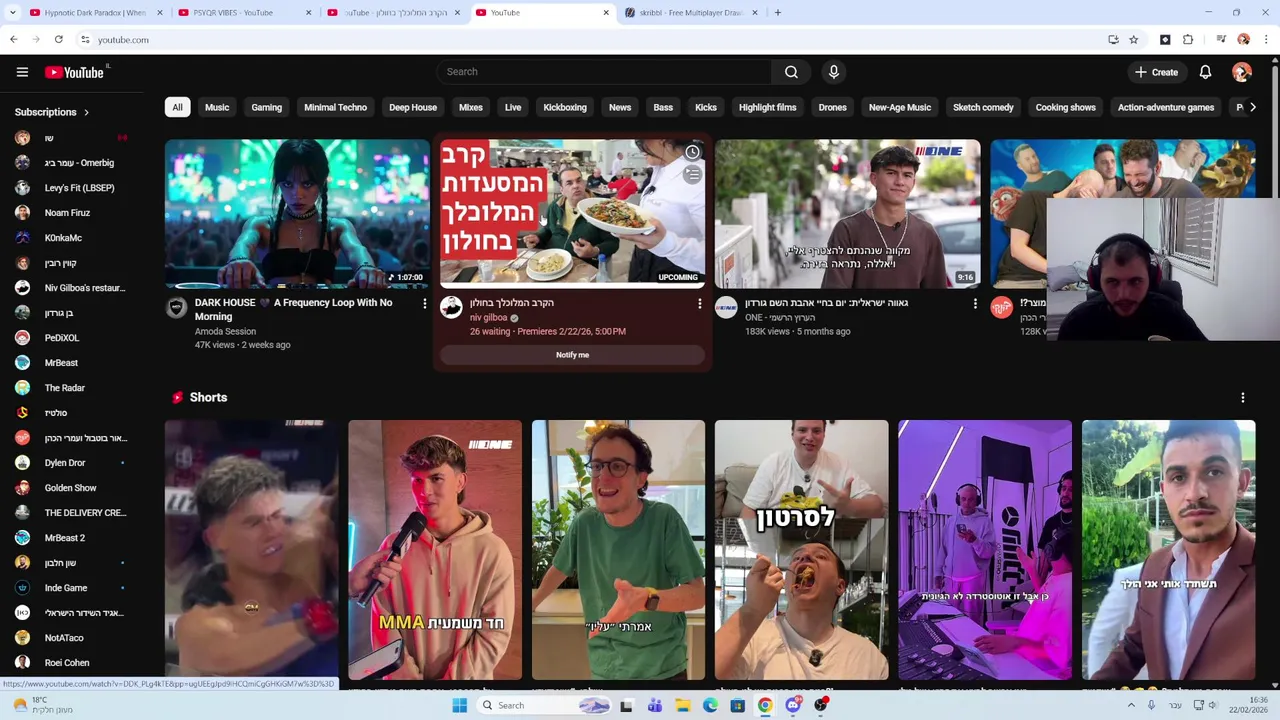Open the YouTube account avatar menu
Viewport: 1280px width, 720px height.
(1242, 72)
